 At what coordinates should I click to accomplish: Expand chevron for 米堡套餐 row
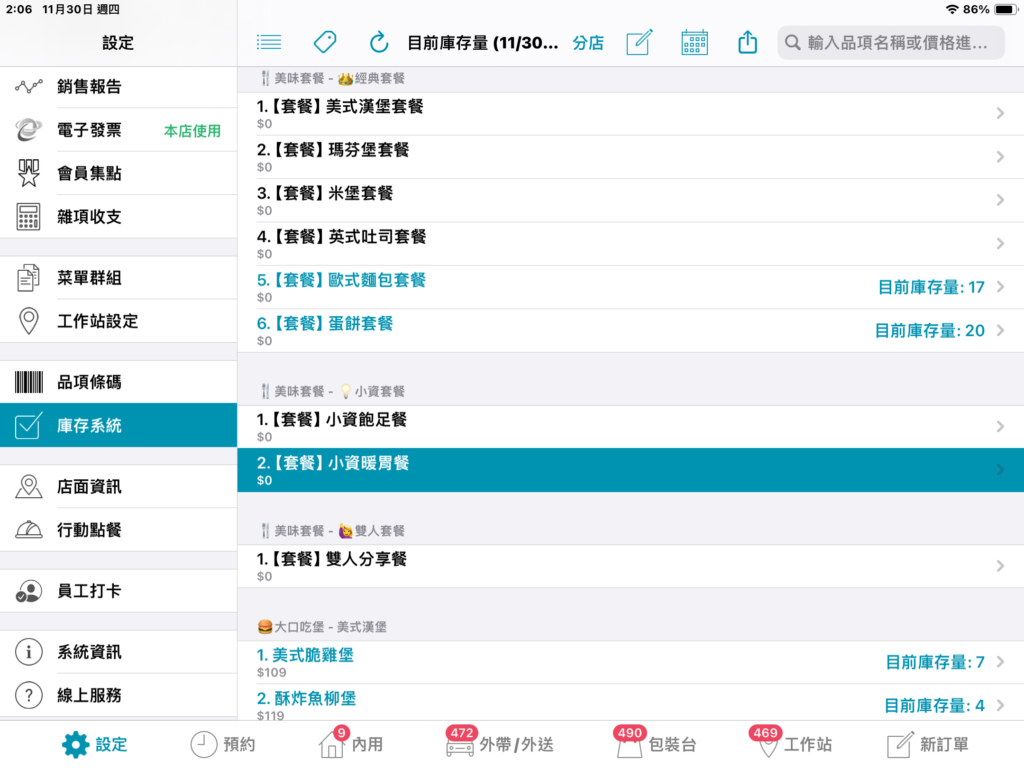pyautogui.click(x=1000, y=200)
